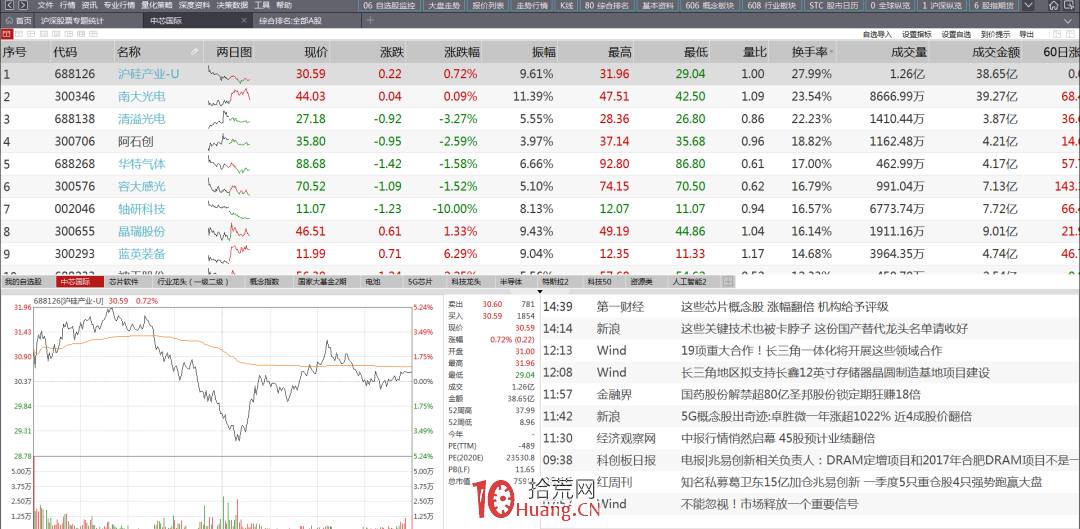Sort by the 涨跌幅 column header
Viewport: 1080px width, 529px height.
(461, 52)
